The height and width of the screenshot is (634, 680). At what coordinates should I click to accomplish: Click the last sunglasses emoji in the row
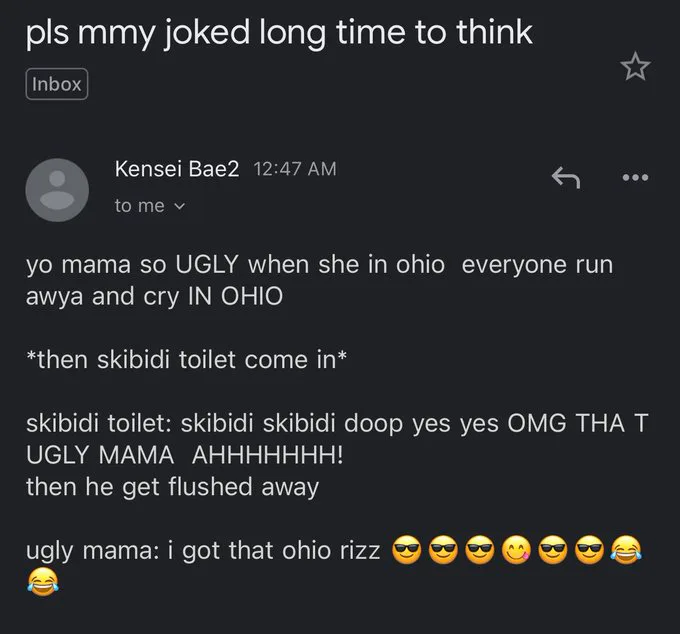point(588,550)
